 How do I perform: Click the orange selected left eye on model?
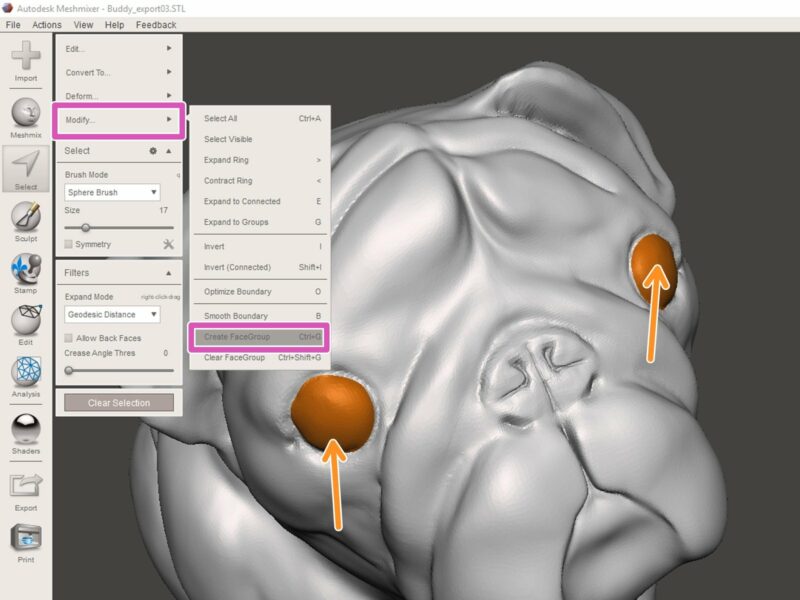[x=332, y=412]
